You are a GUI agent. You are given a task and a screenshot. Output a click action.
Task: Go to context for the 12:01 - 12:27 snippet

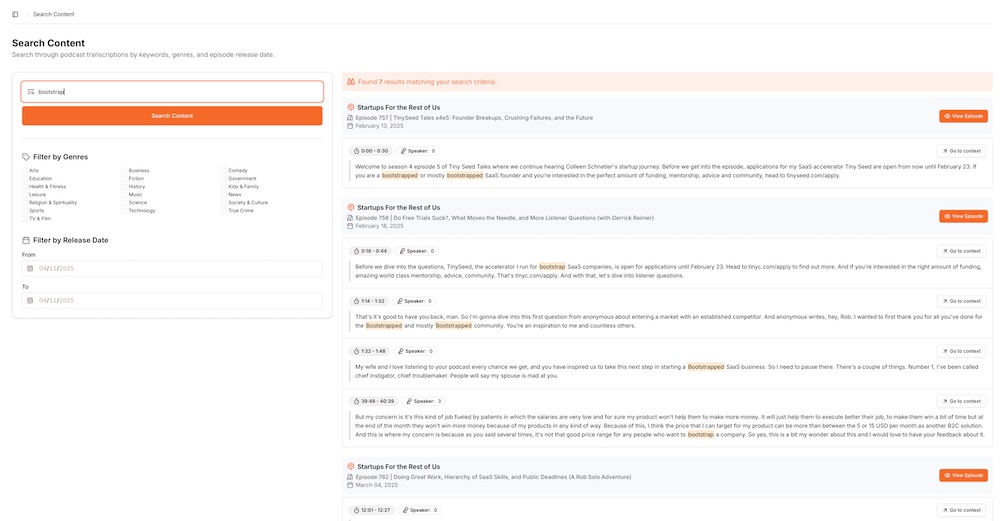coord(961,510)
